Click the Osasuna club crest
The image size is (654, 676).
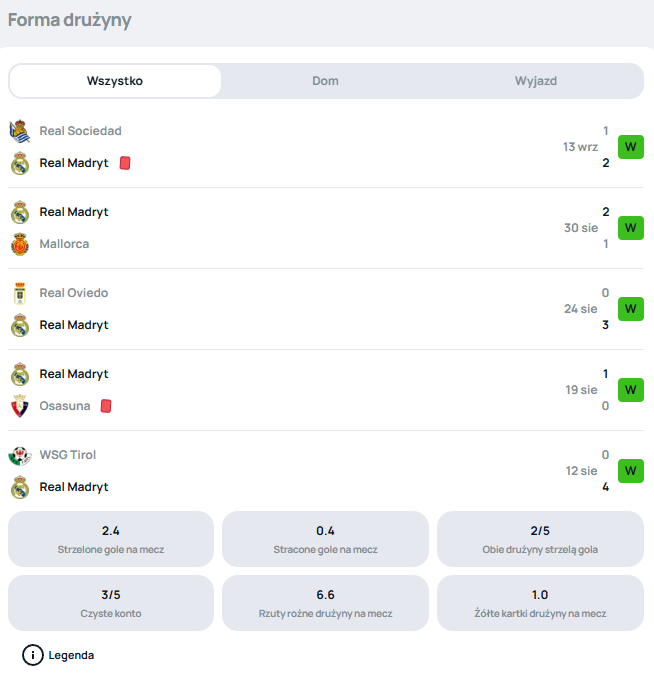[x=20, y=406]
